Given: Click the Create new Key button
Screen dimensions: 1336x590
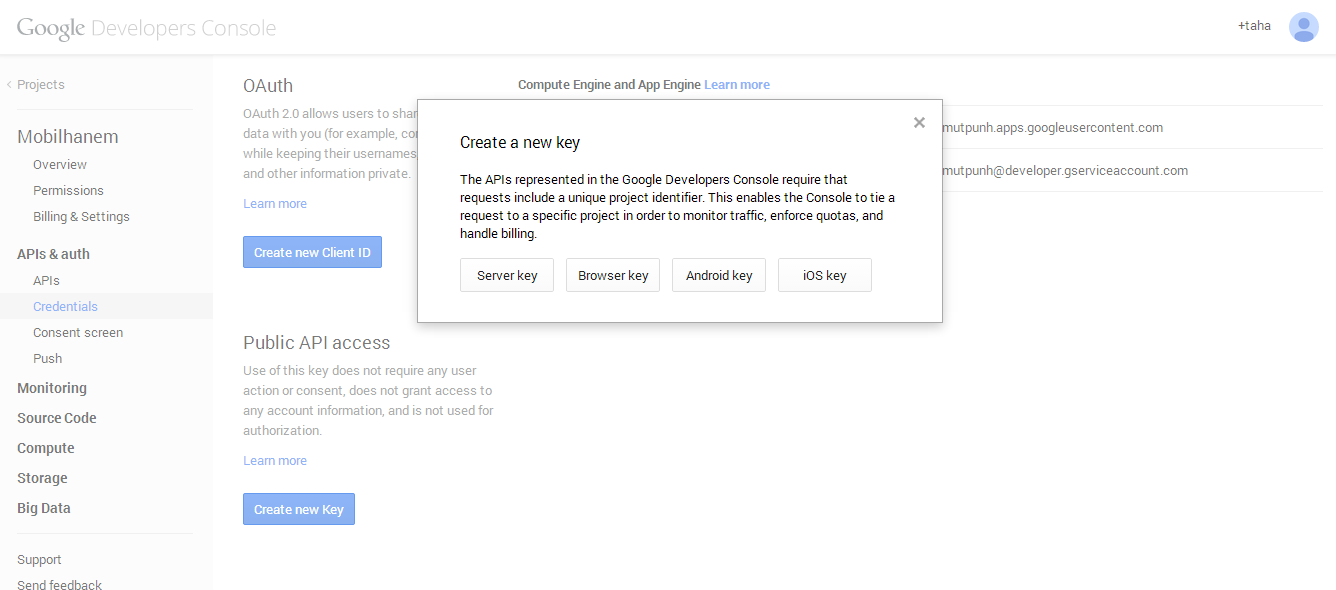Looking at the screenshot, I should pyautogui.click(x=299, y=509).
